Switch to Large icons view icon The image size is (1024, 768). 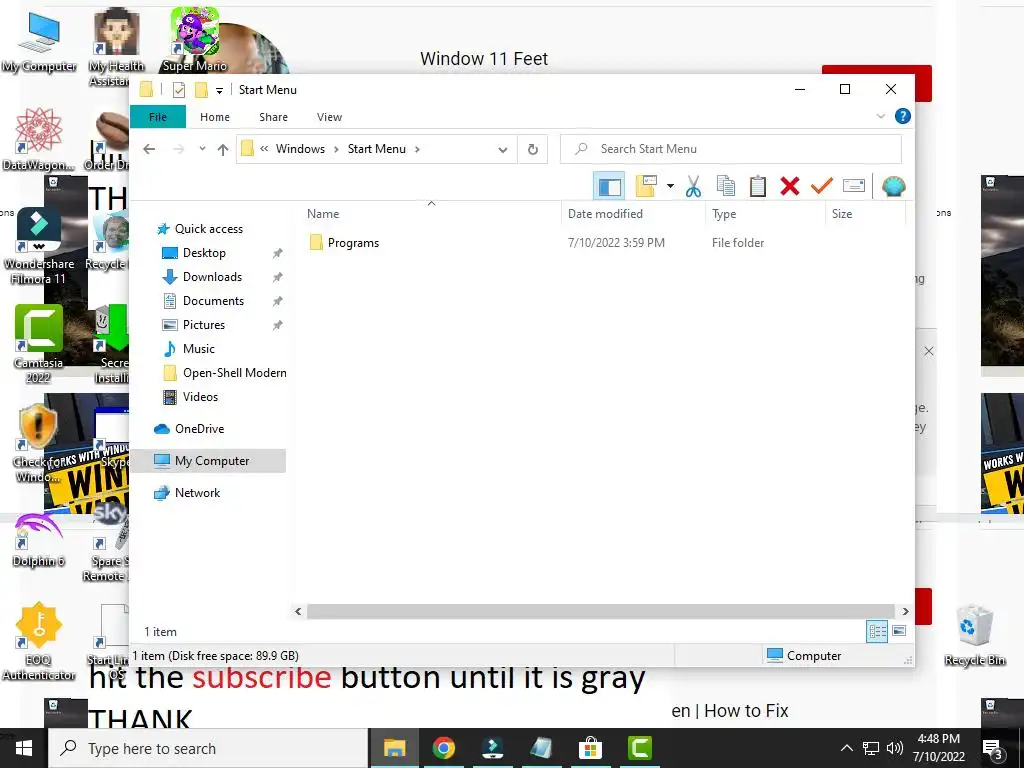click(x=899, y=631)
